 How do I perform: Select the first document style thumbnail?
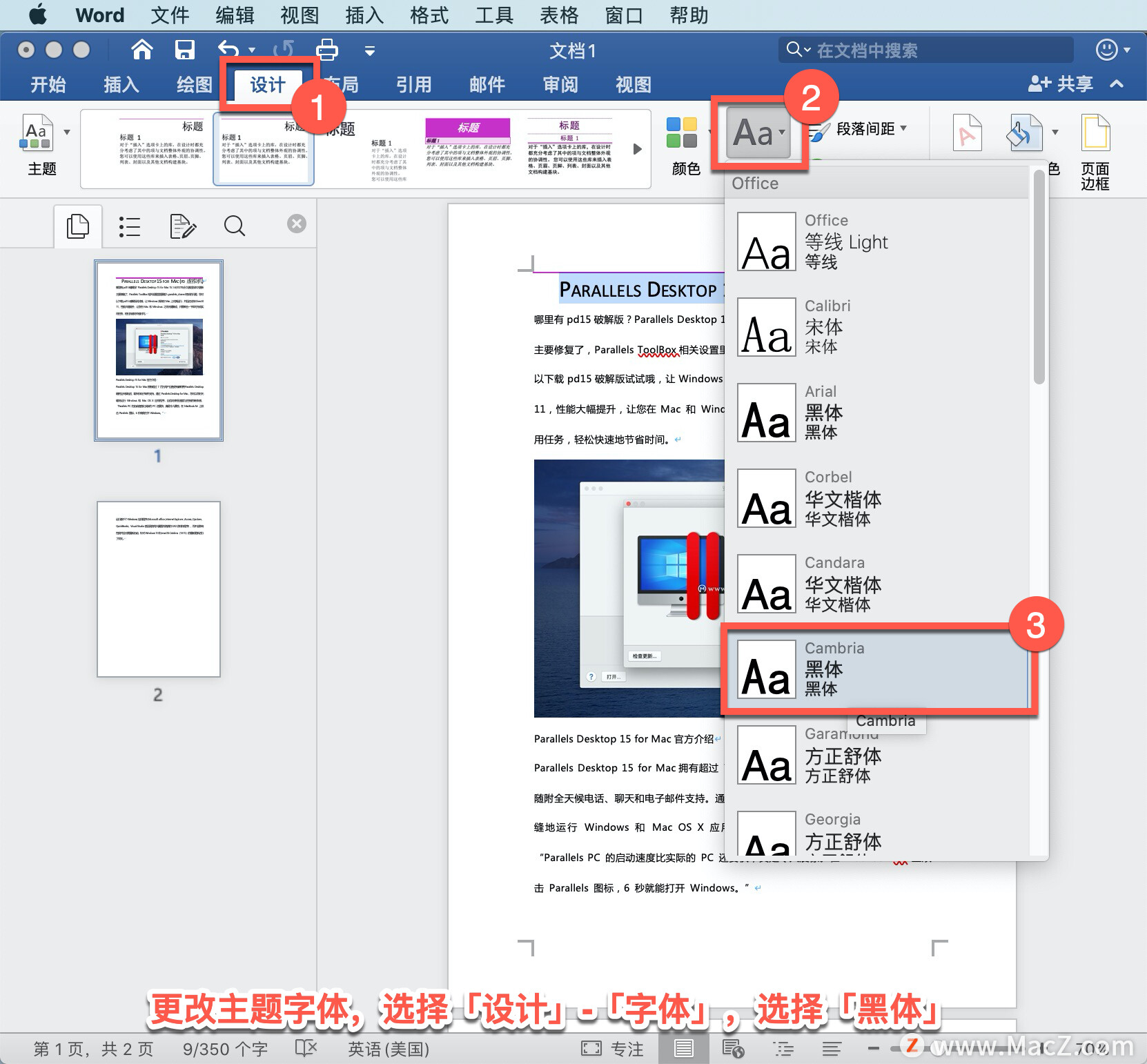(x=161, y=148)
